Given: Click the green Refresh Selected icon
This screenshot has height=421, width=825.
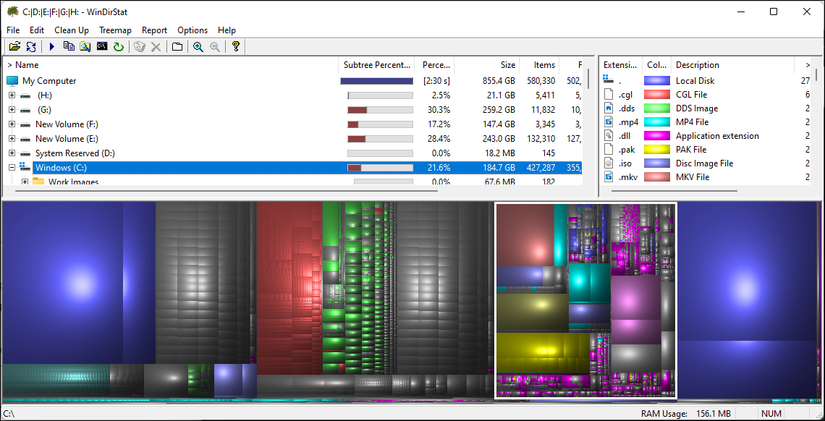Looking at the screenshot, I should point(118,47).
